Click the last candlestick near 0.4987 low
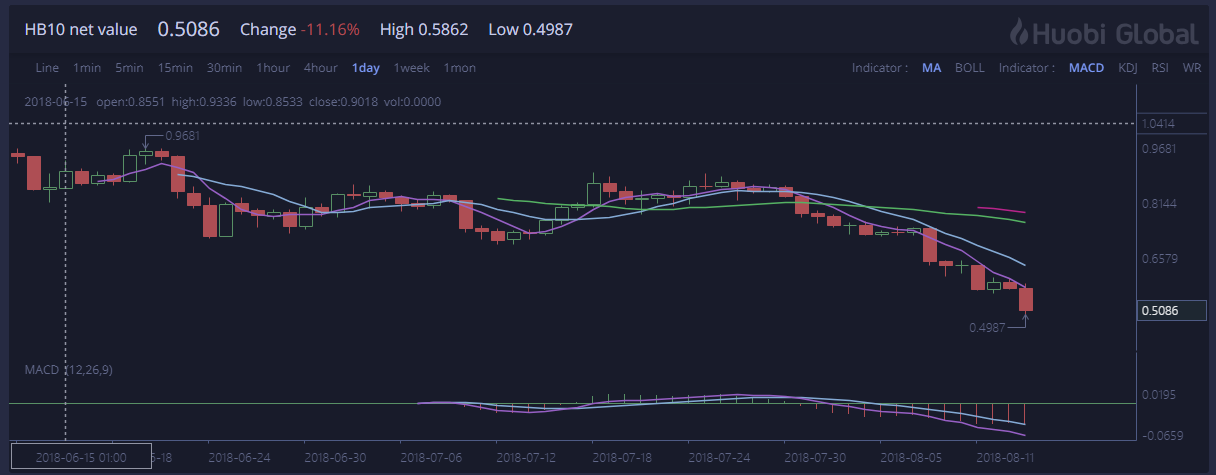Screen dimensions: 1216x475 point(1025,299)
